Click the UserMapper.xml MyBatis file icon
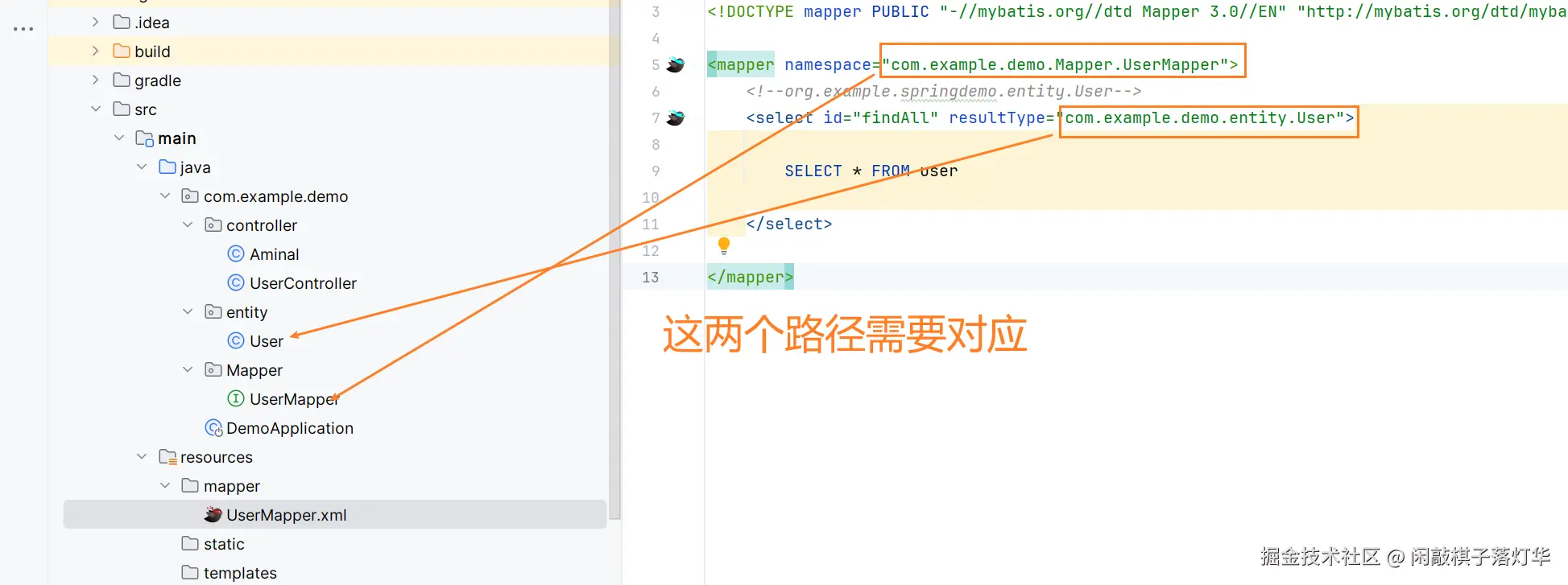The height and width of the screenshot is (585, 1568). 213,514
